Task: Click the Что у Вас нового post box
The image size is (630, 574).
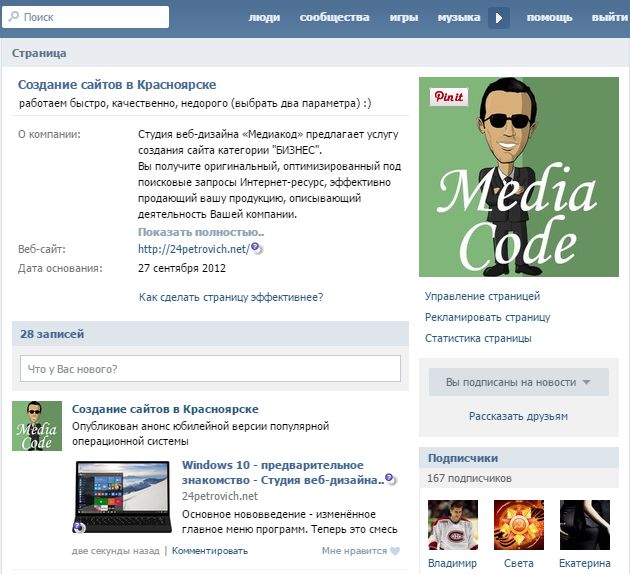Action: click(x=210, y=369)
